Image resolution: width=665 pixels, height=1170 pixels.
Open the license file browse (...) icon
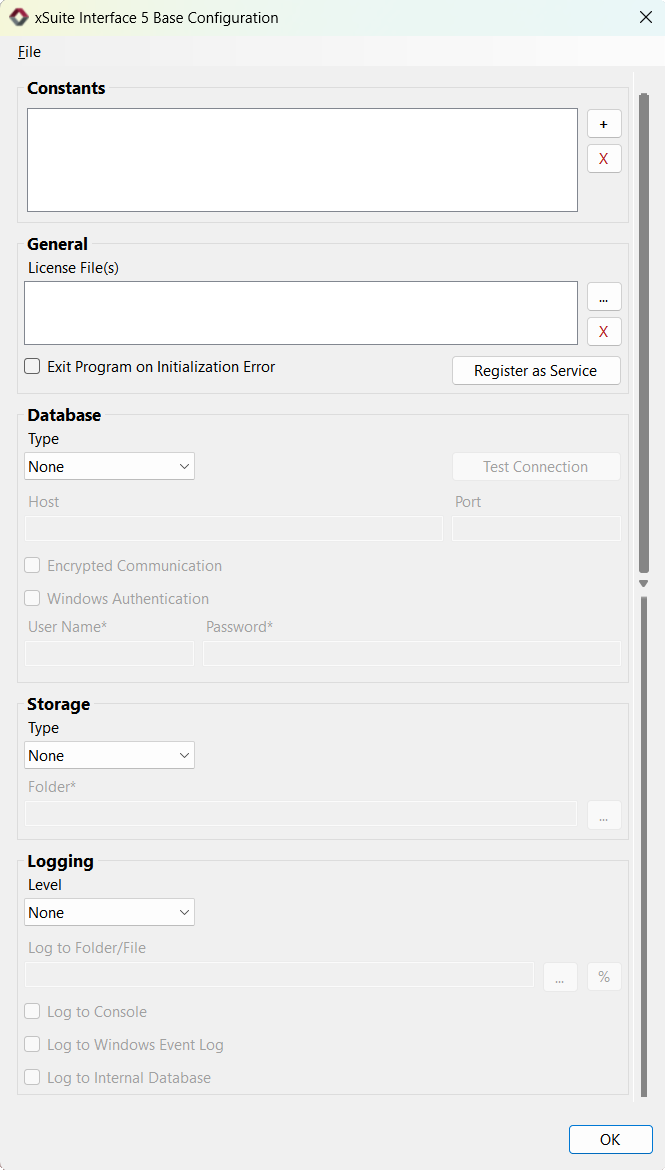pyautogui.click(x=603, y=296)
